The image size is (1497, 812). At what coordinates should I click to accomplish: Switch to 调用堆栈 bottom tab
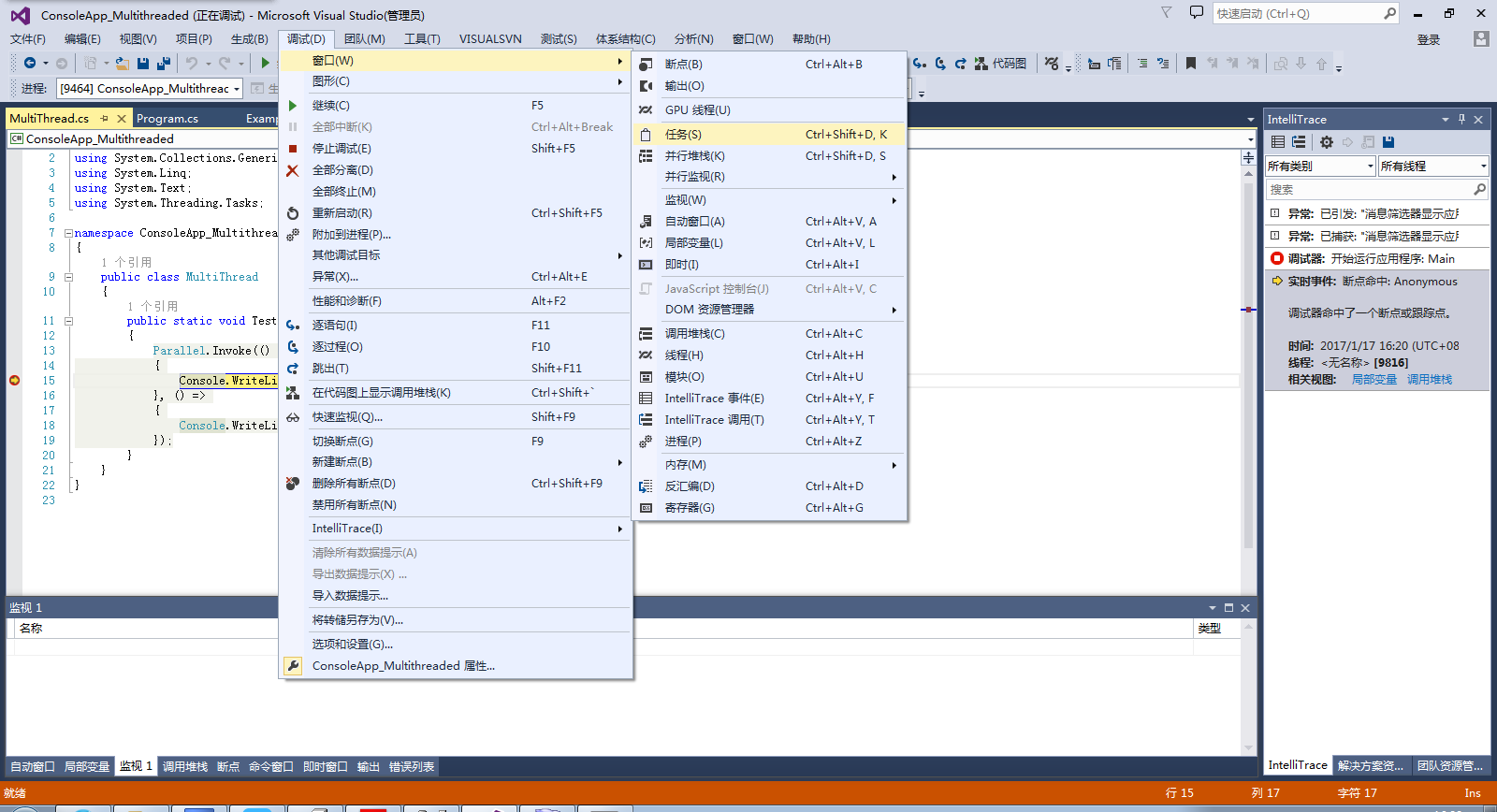point(185,766)
